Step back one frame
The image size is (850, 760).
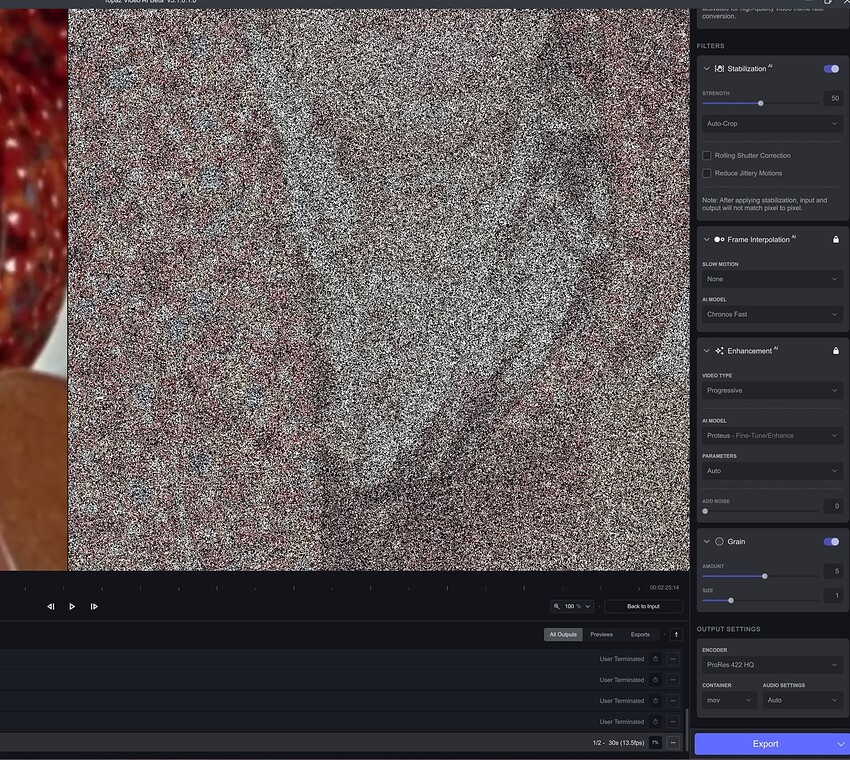tap(51, 607)
